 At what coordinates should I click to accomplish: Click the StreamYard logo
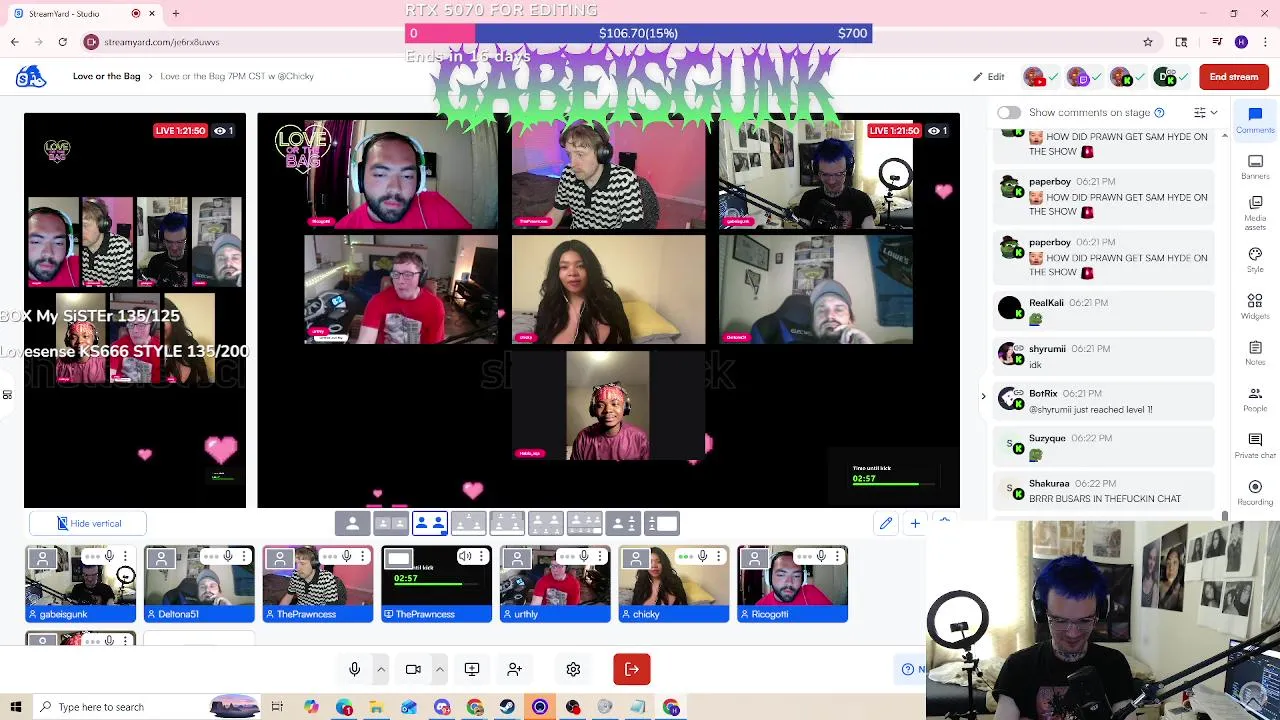(31, 76)
